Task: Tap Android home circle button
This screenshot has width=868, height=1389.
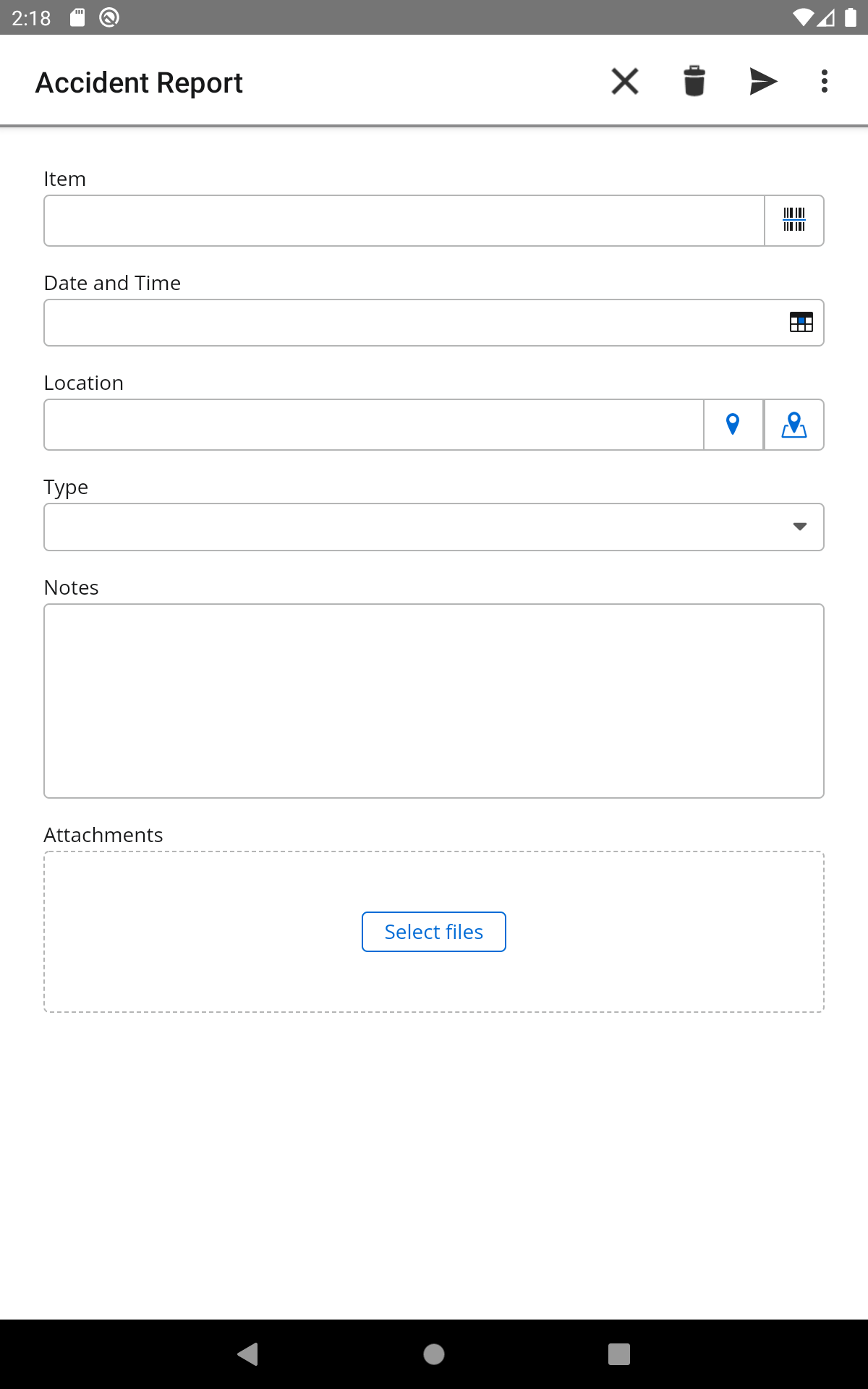Action: click(434, 1354)
